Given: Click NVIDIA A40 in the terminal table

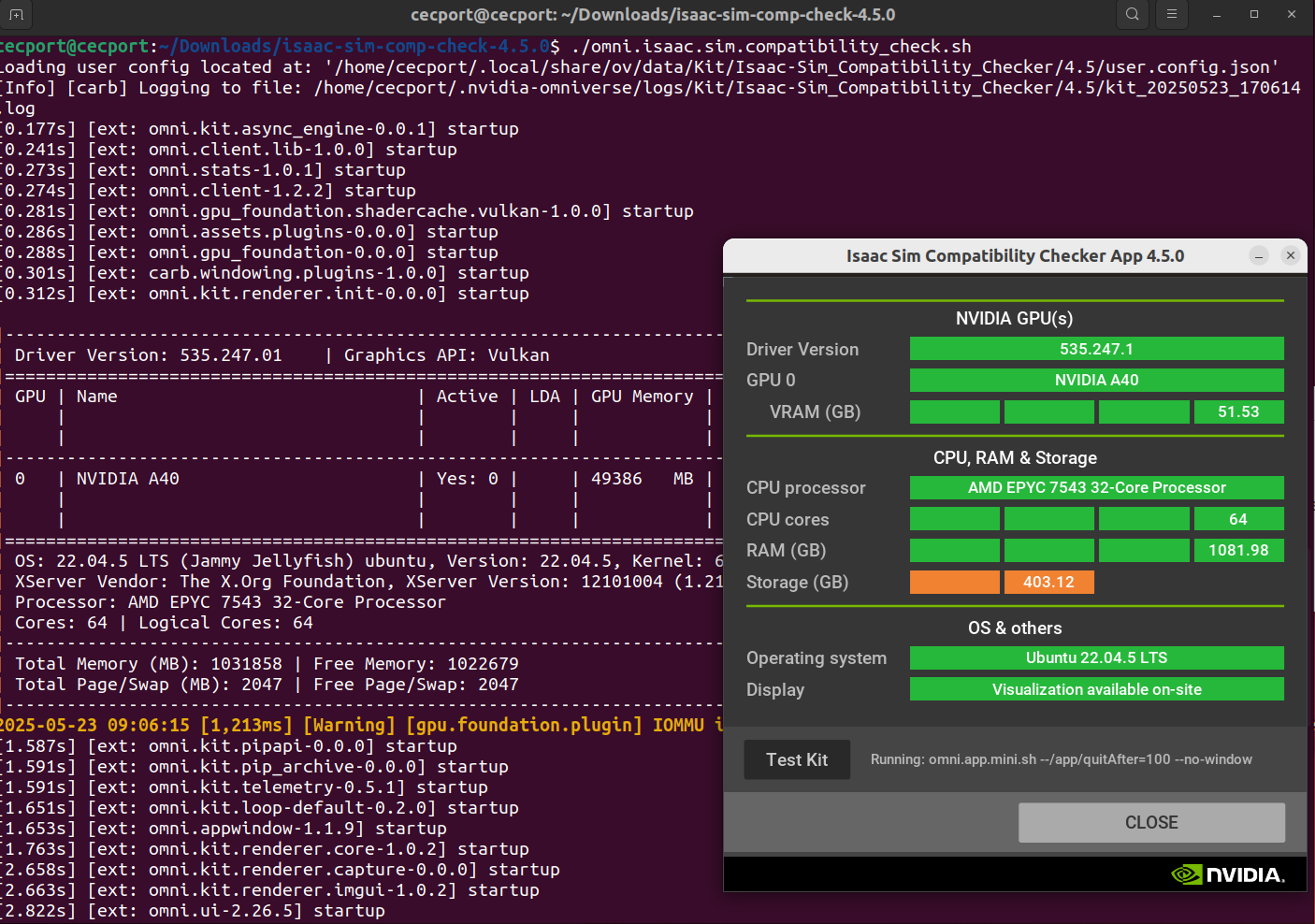Looking at the screenshot, I should tap(127, 478).
